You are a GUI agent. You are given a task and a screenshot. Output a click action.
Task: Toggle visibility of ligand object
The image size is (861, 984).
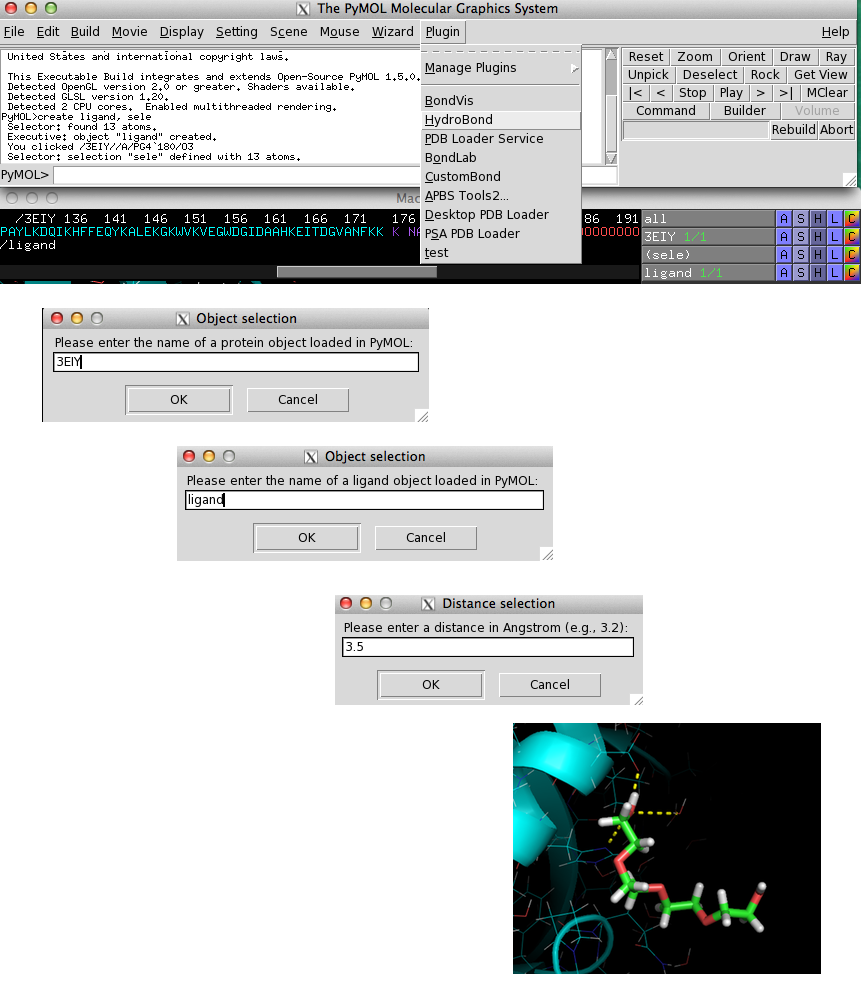708,273
